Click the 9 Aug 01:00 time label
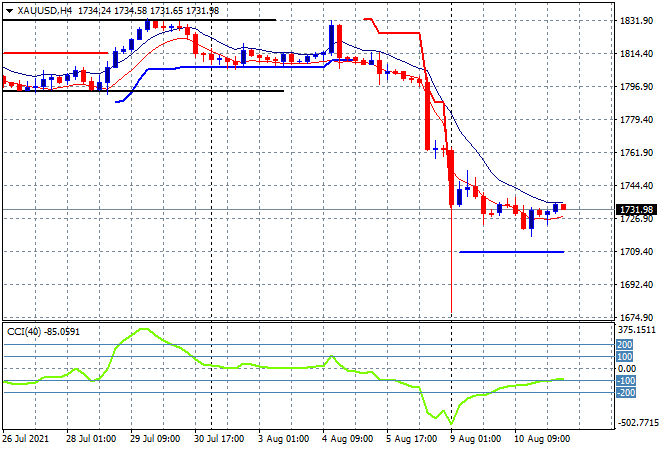This screenshot has height=450, width=660. point(474,439)
